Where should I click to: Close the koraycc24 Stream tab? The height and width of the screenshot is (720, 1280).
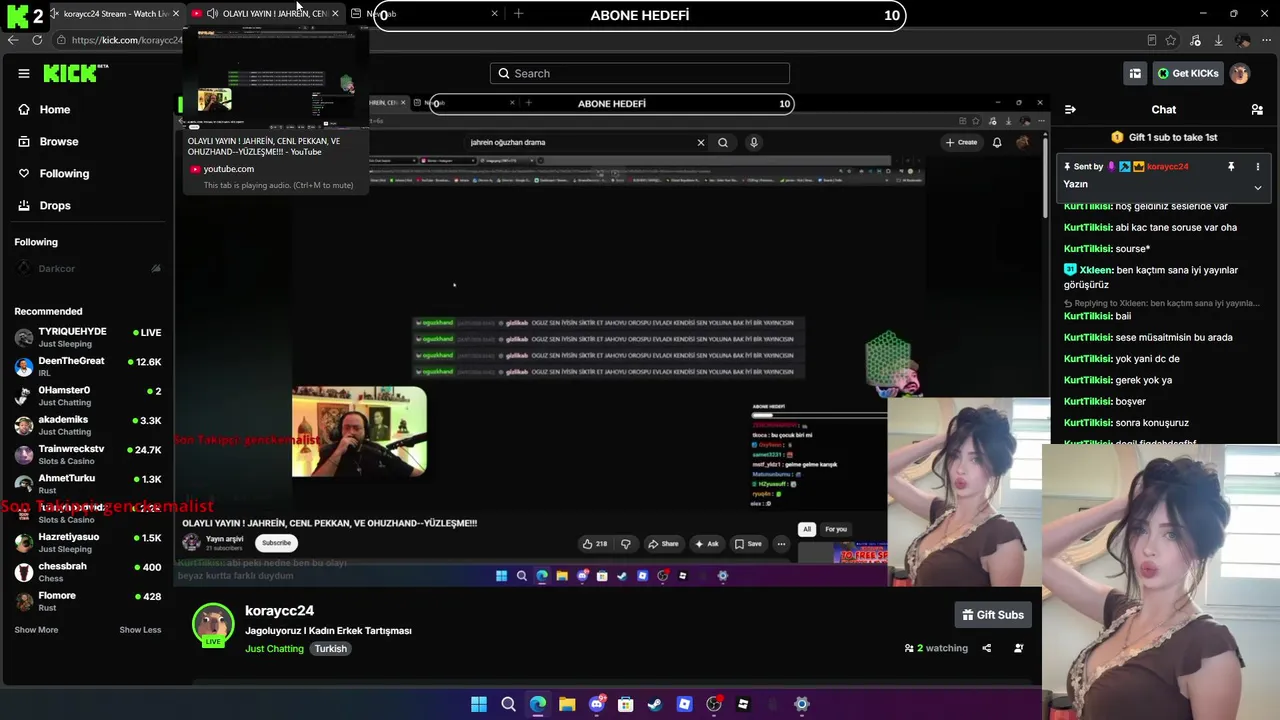coord(176,14)
